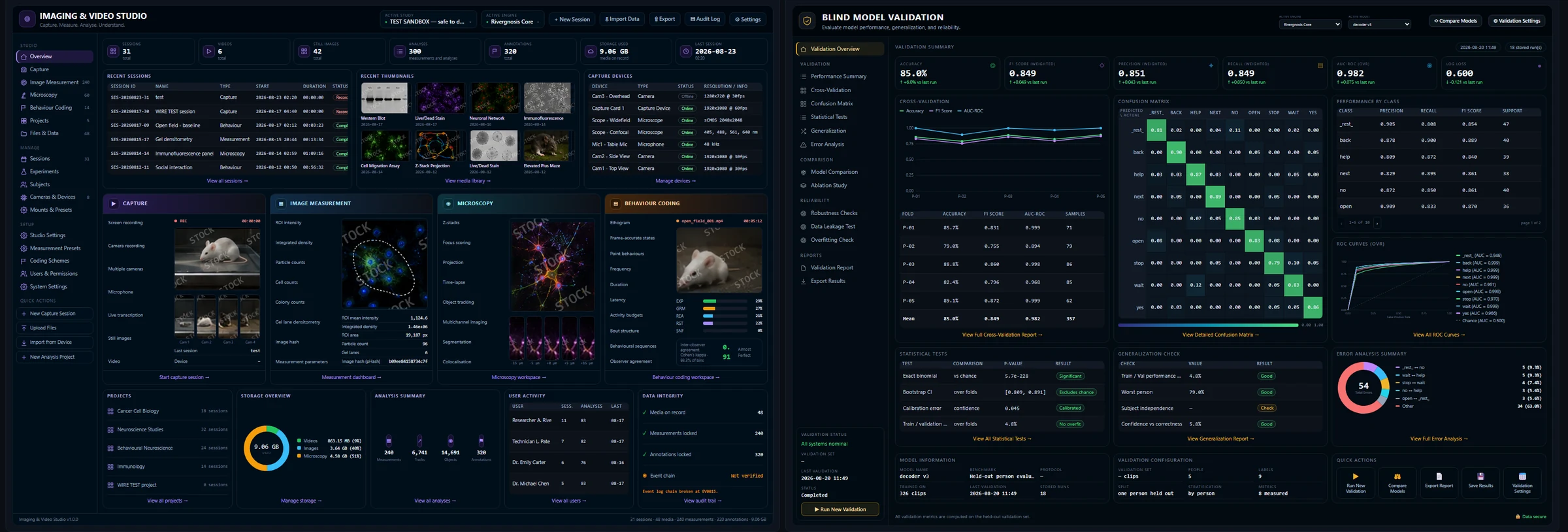Image resolution: width=1568 pixels, height=532 pixels.
Task: Click the error analysis donut chart showing 54
Action: click(1364, 388)
